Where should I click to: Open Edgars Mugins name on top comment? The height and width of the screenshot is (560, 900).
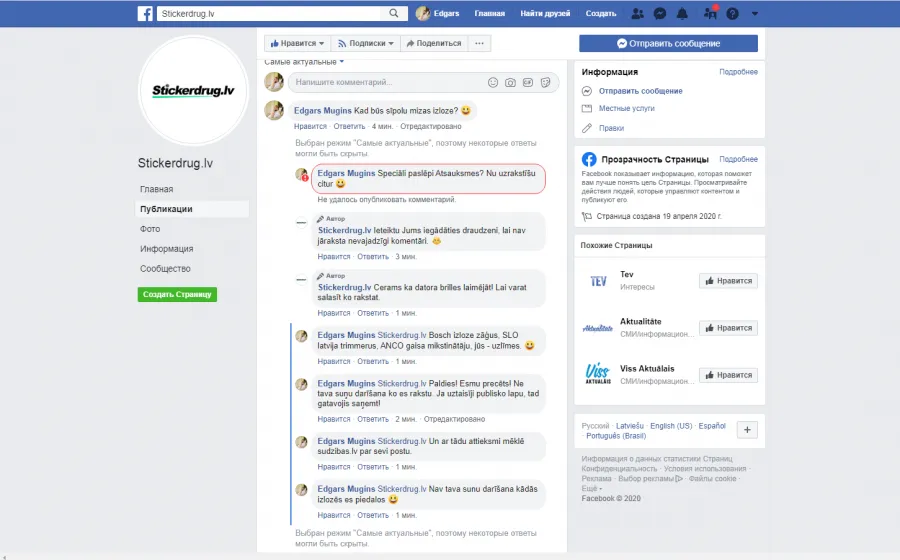tap(323, 110)
